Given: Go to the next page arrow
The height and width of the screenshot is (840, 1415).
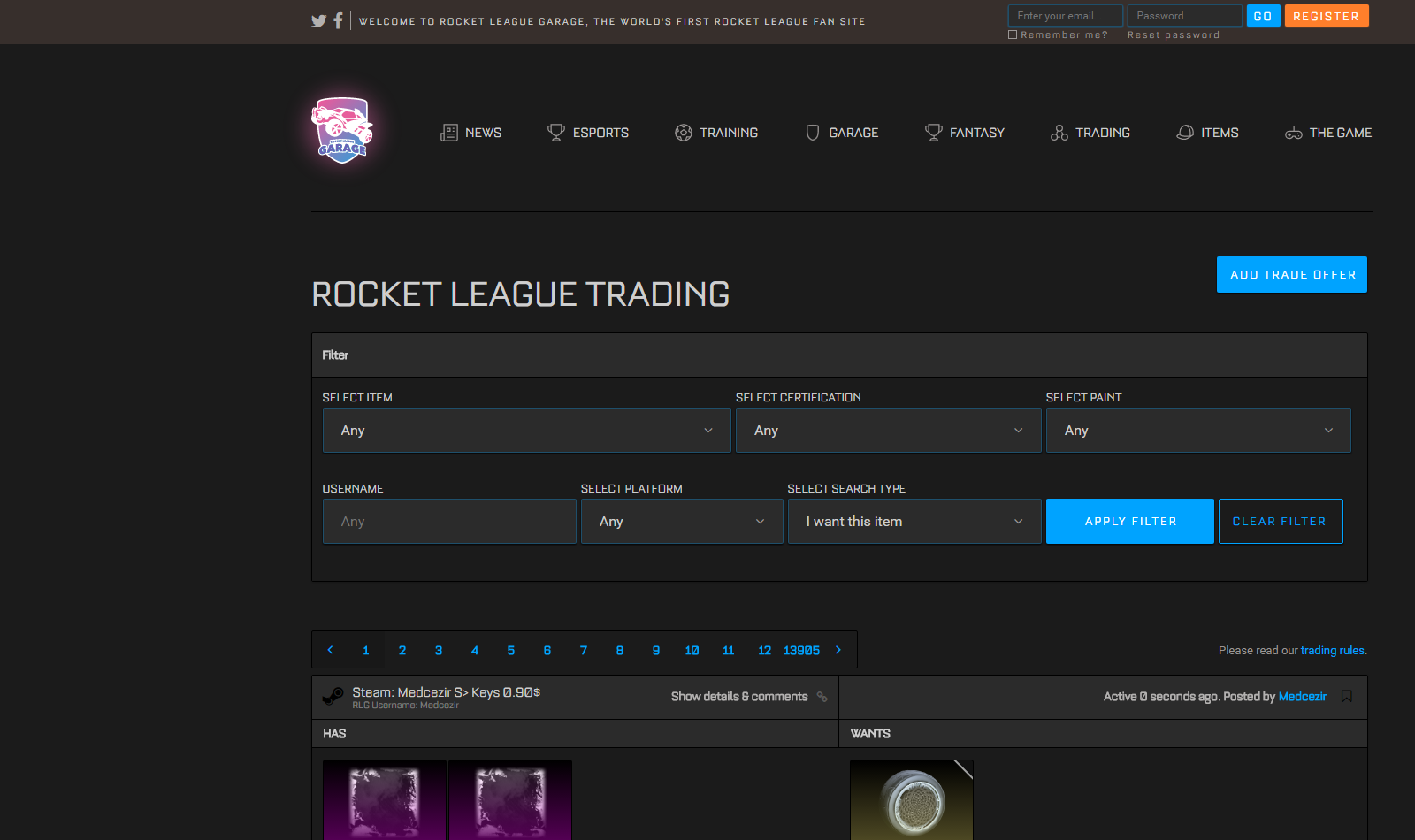Looking at the screenshot, I should (x=838, y=650).
